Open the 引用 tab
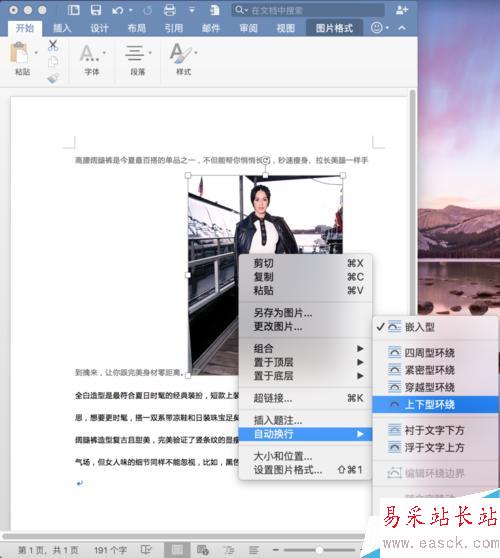This screenshot has height=558, width=500. [174, 28]
